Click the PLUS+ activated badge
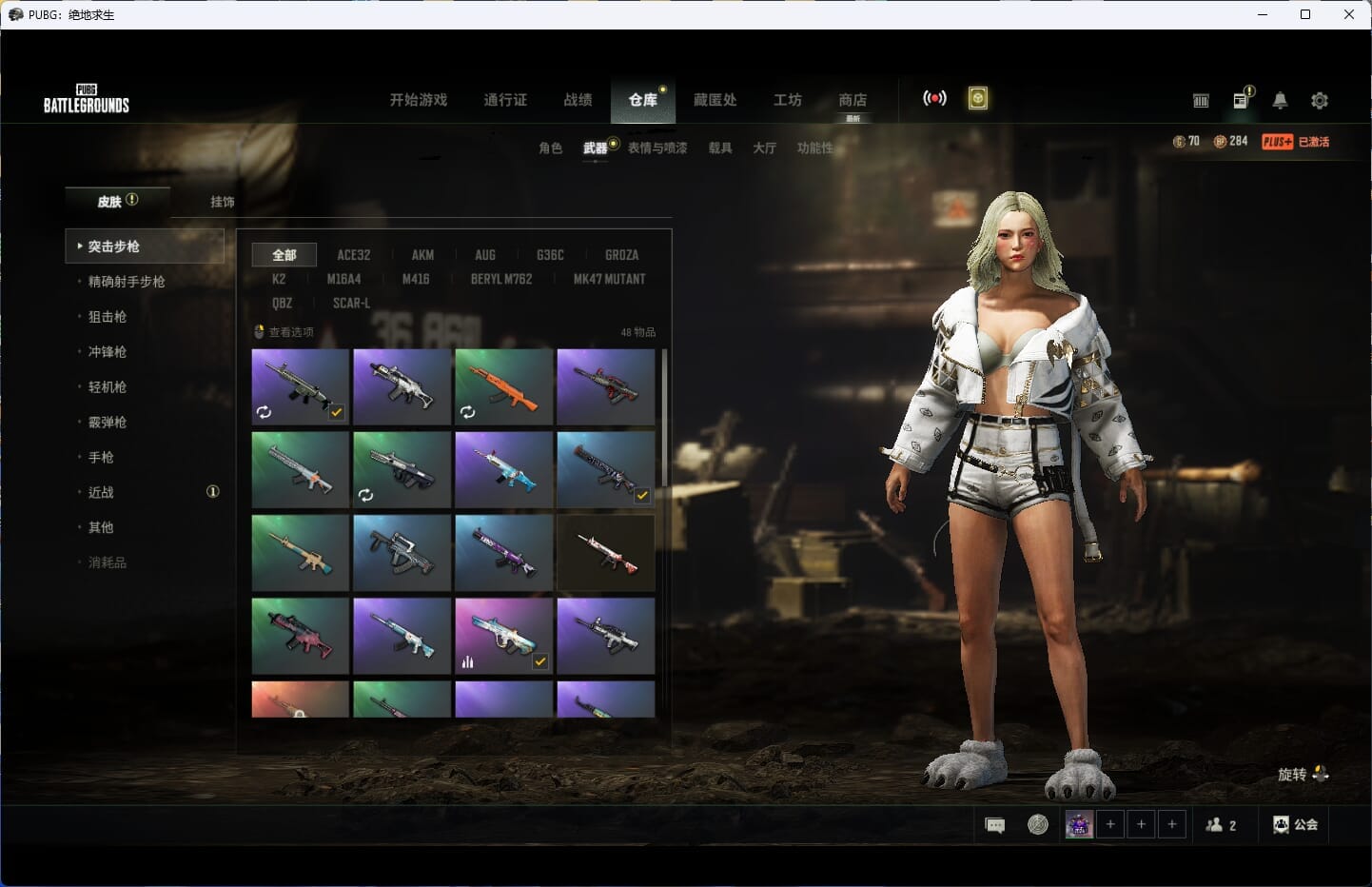Image resolution: width=1372 pixels, height=887 pixels. point(1295,142)
